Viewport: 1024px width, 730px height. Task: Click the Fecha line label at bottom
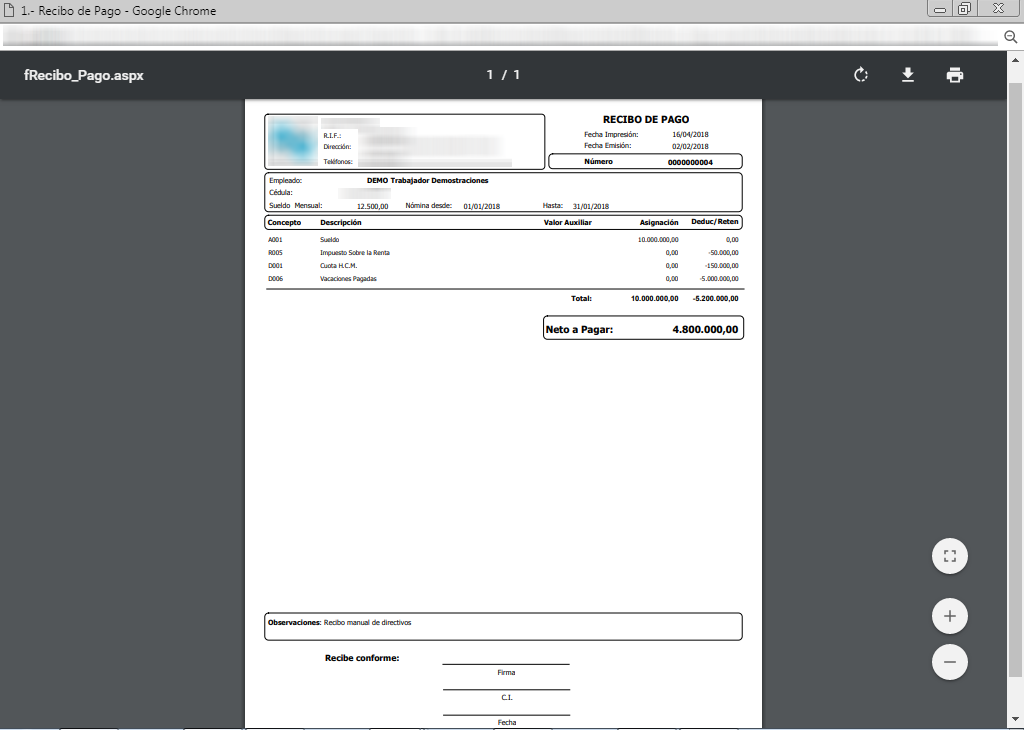(x=507, y=723)
